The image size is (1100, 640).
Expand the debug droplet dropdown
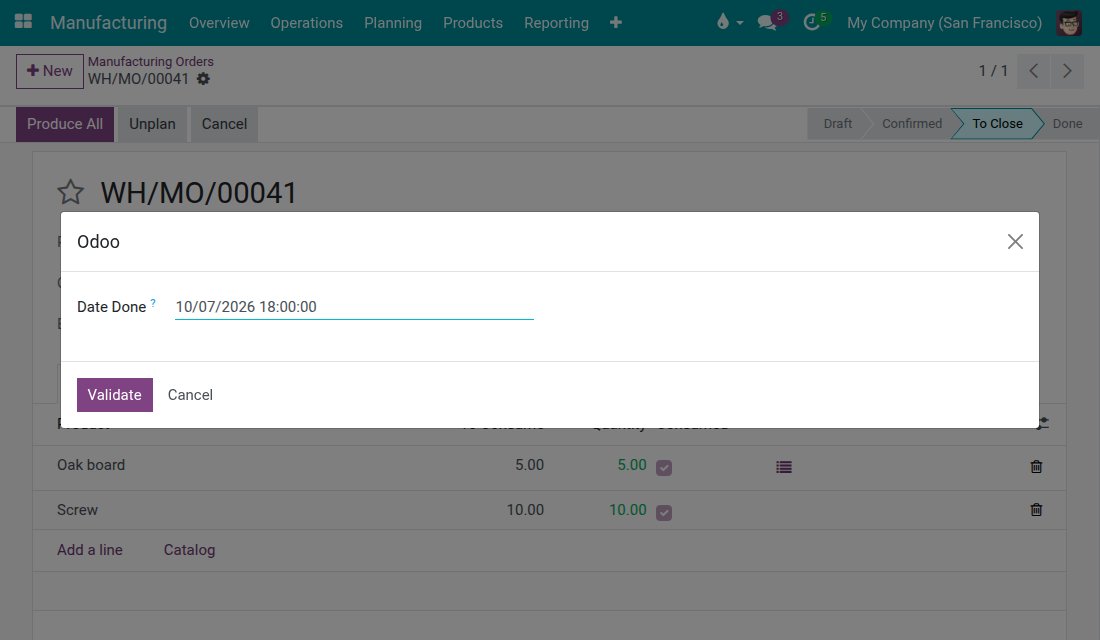tap(730, 22)
